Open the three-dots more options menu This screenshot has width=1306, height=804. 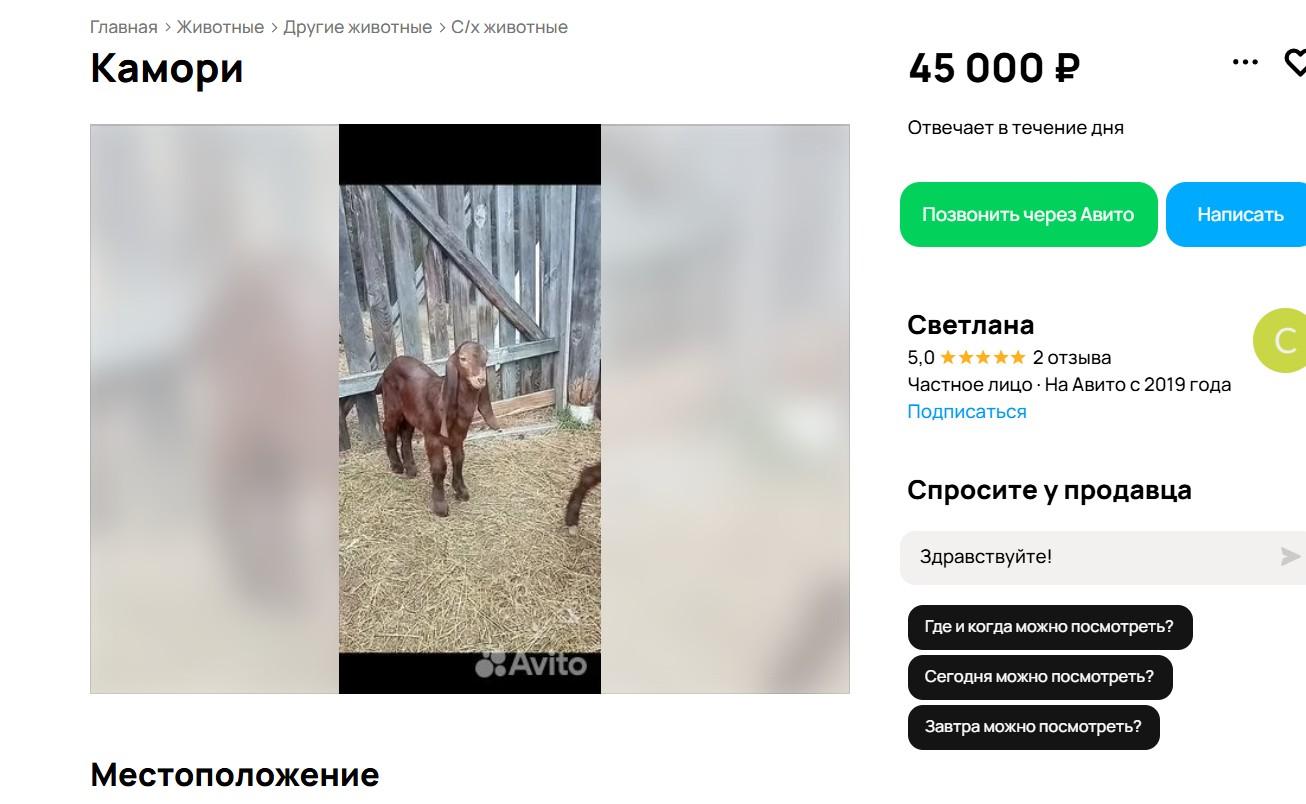tap(1245, 62)
